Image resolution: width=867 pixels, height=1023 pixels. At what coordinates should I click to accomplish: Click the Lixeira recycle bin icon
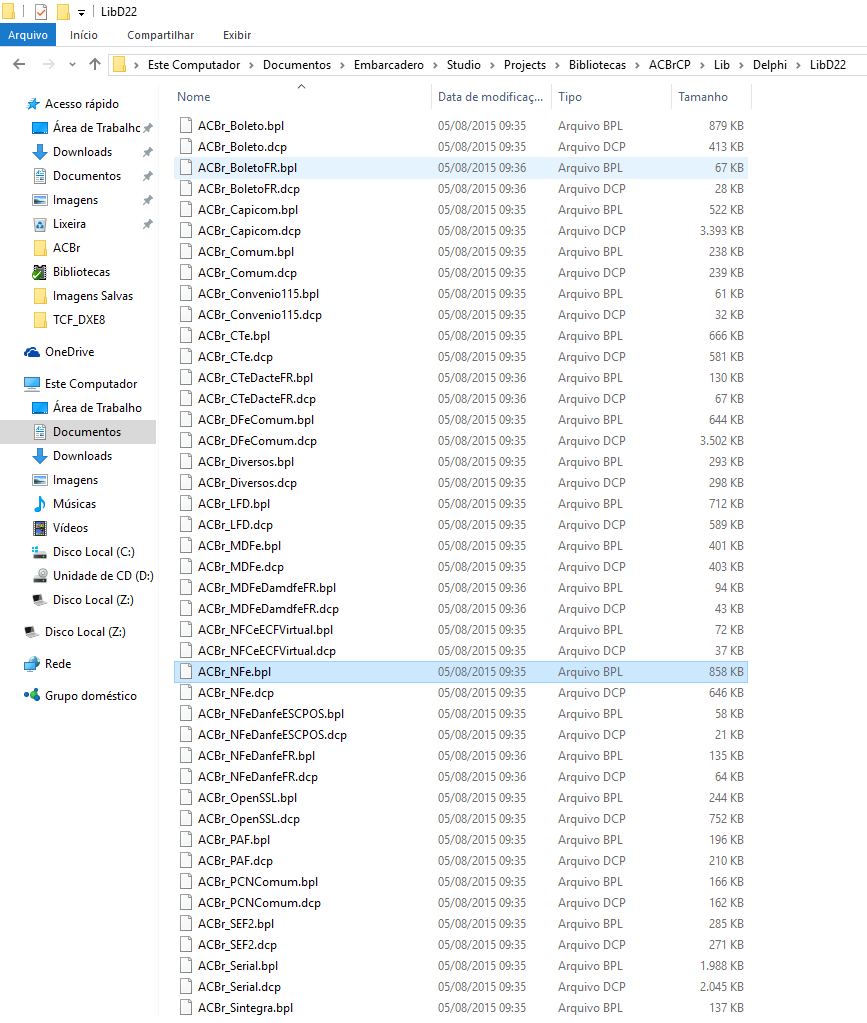tap(40, 224)
